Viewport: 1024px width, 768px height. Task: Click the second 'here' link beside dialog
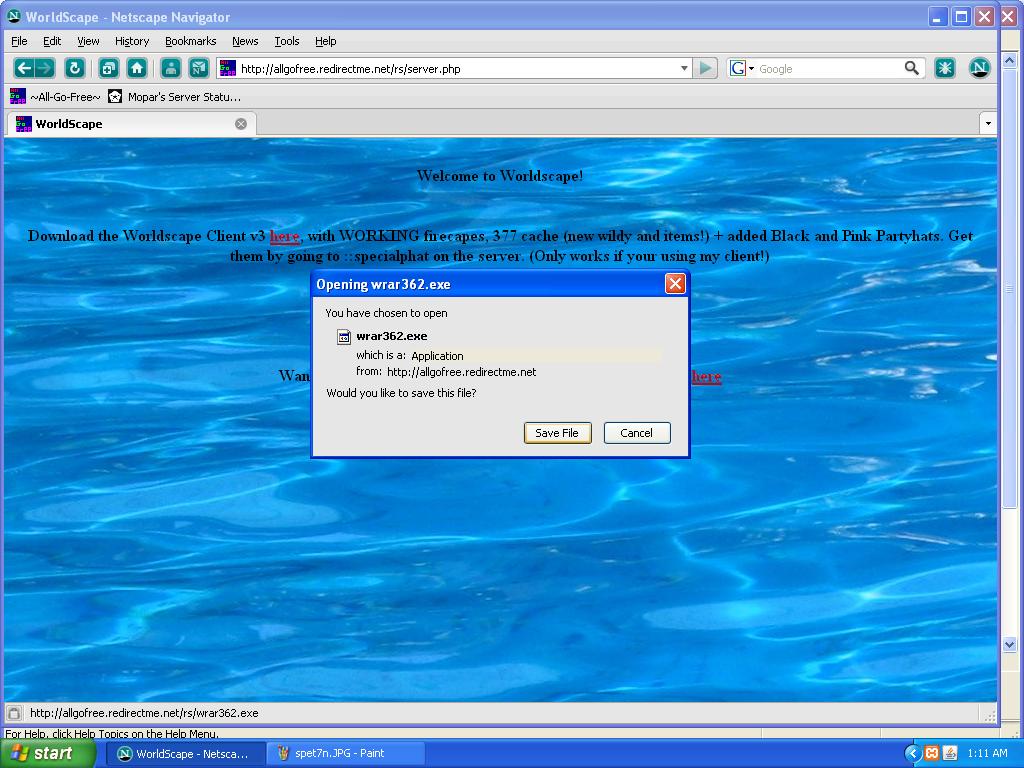(x=706, y=377)
